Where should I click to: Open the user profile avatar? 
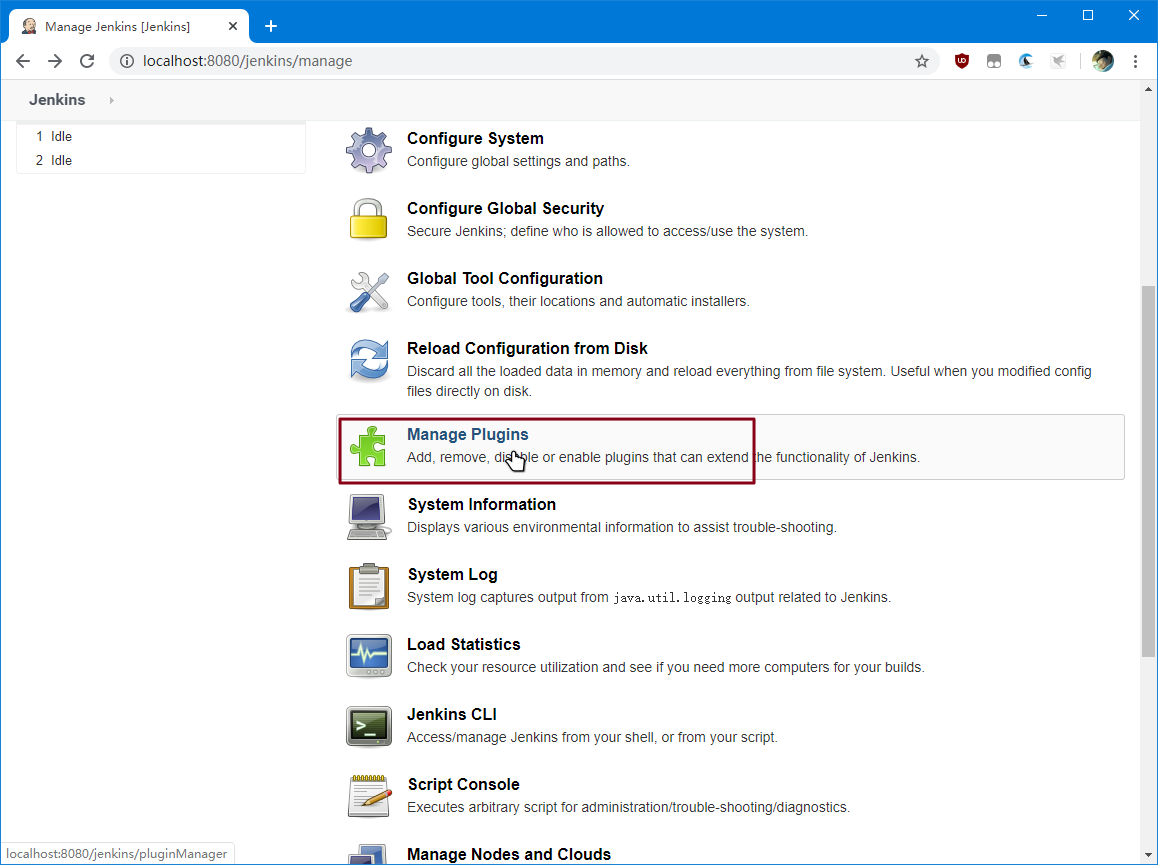click(1103, 61)
